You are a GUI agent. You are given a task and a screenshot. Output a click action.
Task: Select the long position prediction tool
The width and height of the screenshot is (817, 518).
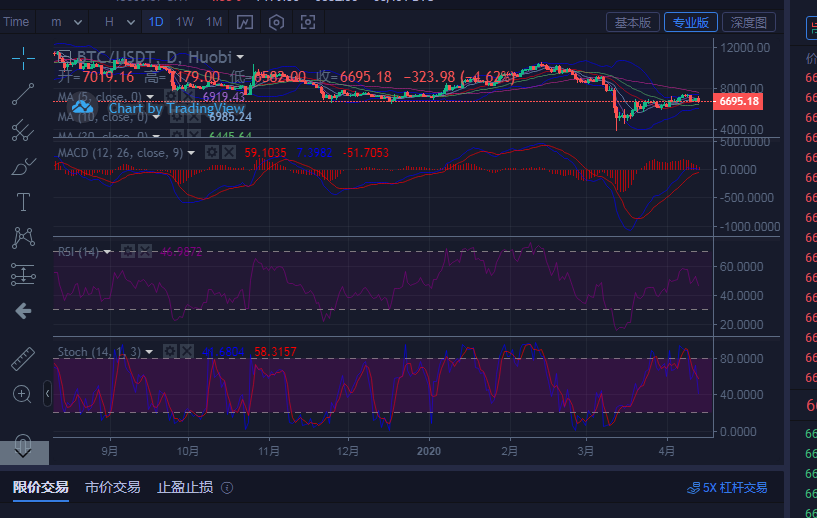tap(23, 274)
